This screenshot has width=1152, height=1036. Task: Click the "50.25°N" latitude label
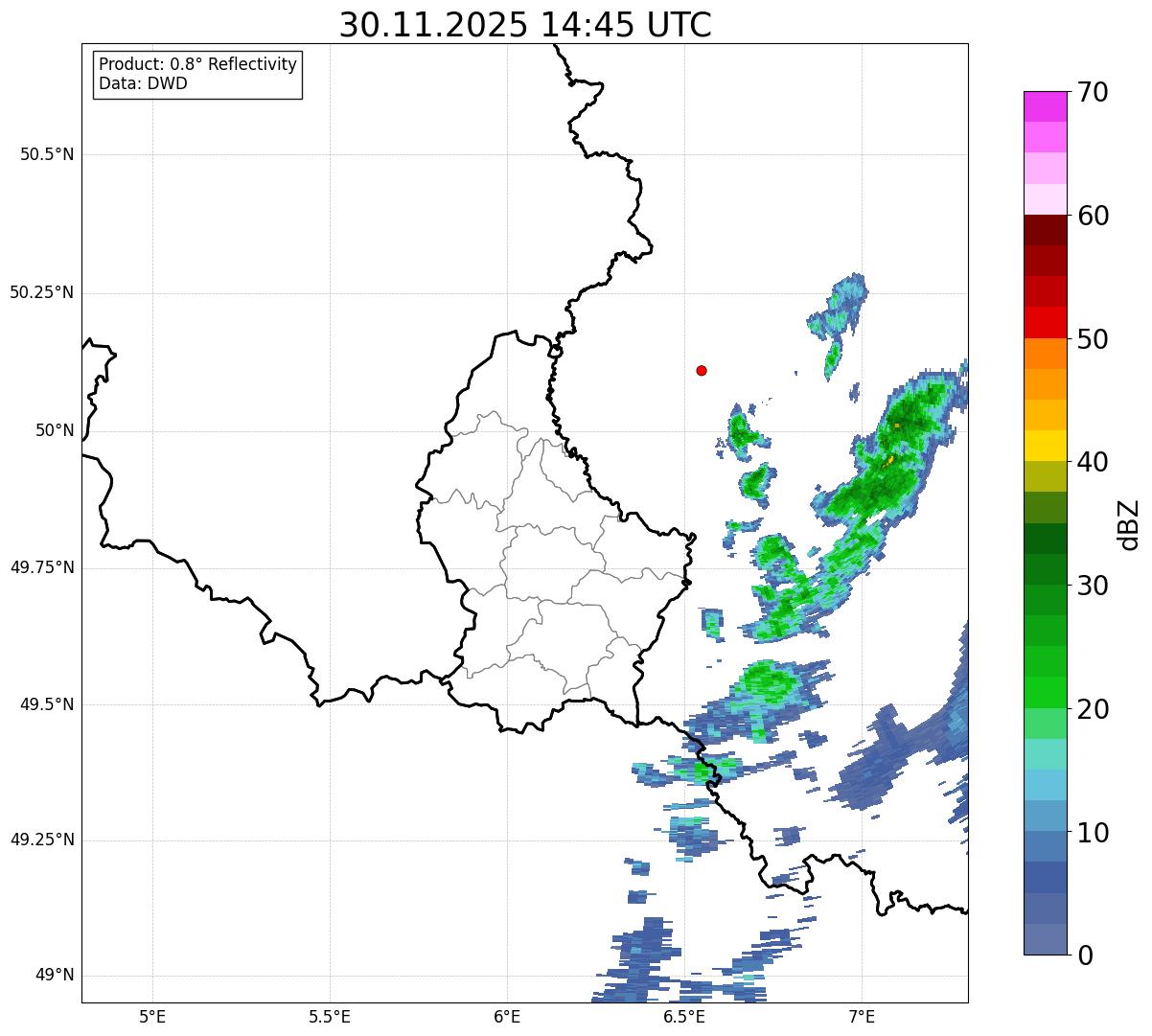coord(41,292)
